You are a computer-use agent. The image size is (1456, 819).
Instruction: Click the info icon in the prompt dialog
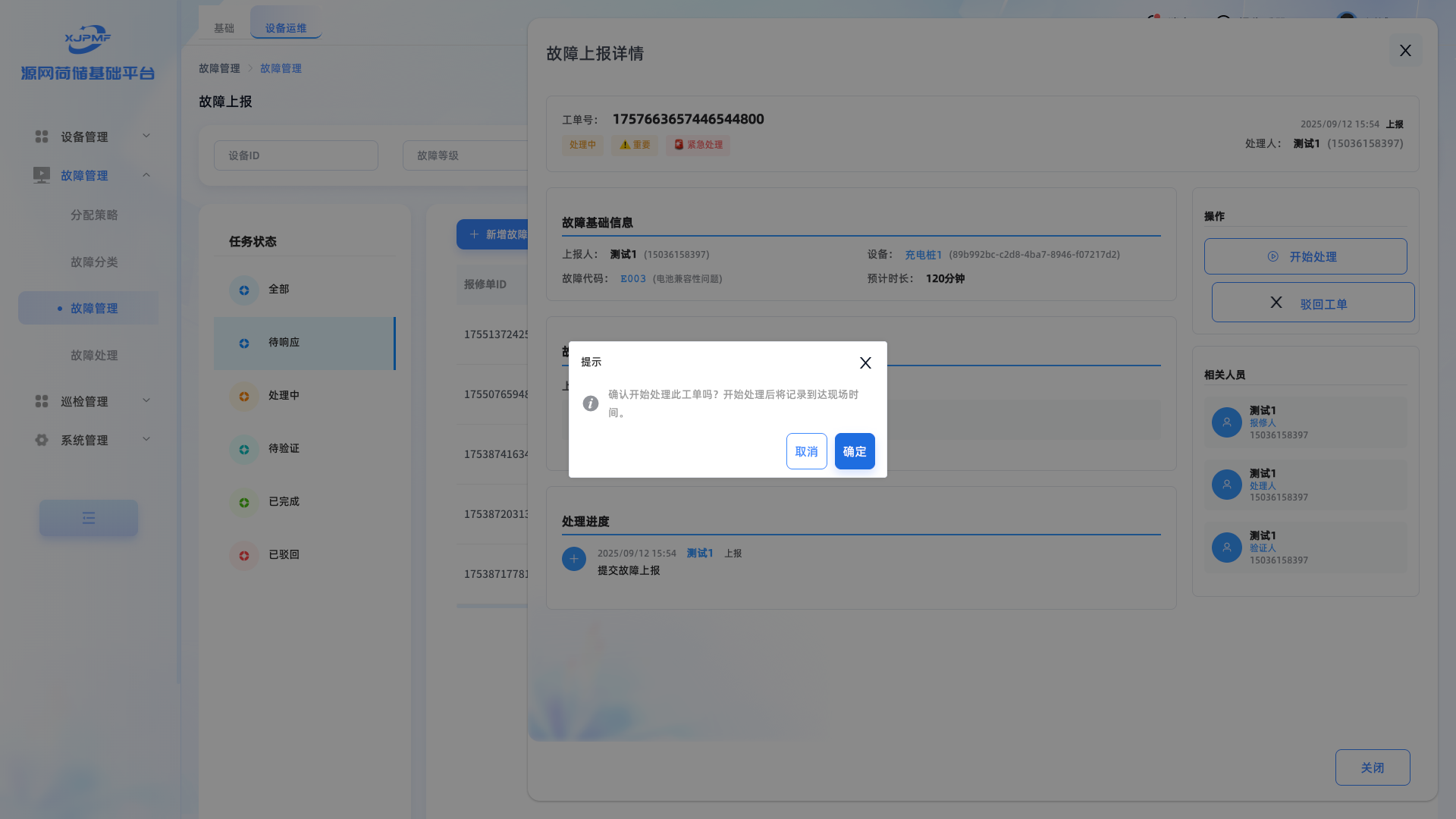[x=591, y=403]
